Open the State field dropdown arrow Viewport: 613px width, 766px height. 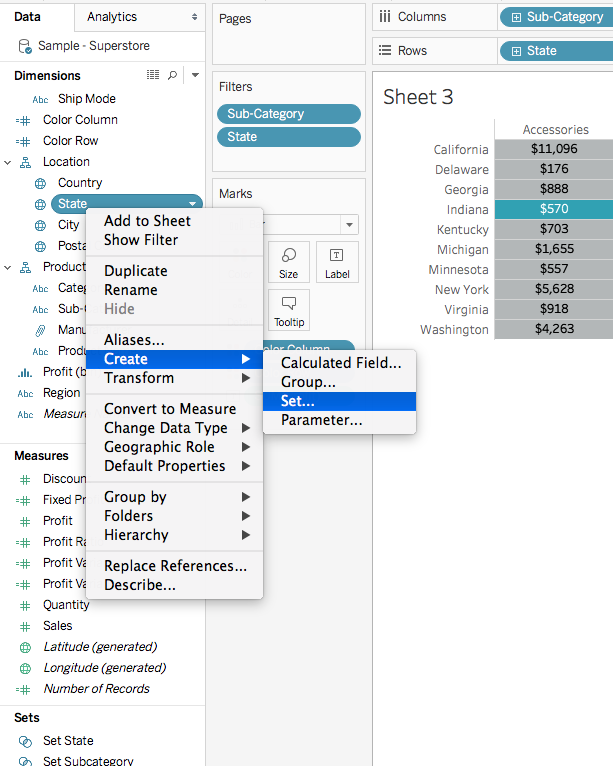point(190,204)
